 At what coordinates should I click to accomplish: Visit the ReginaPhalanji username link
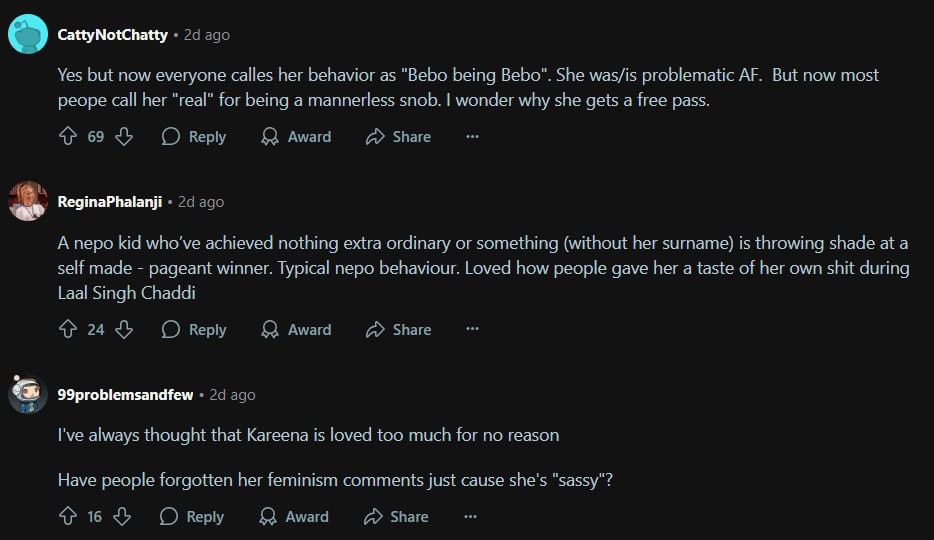click(110, 201)
